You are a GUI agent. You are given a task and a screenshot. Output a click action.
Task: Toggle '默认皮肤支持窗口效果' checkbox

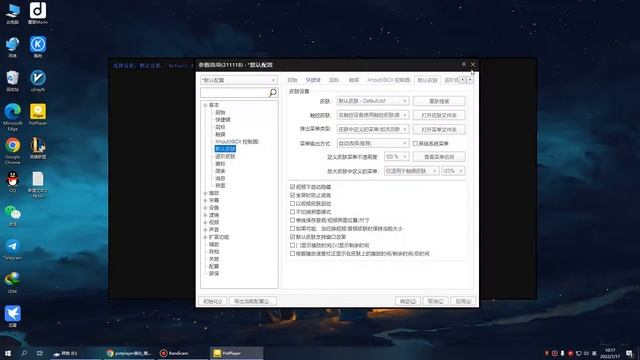[x=292, y=237]
